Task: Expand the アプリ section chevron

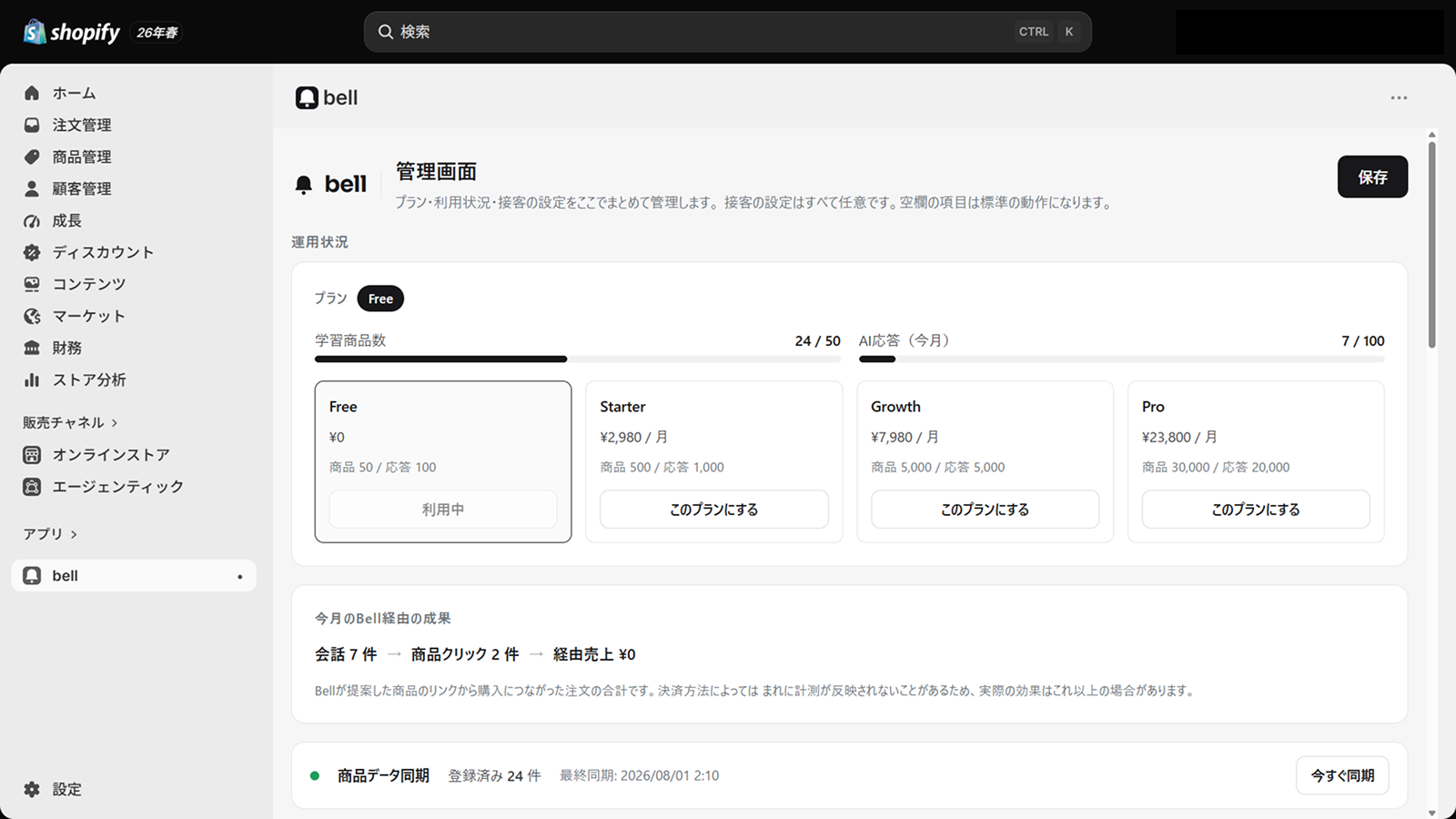Action: click(x=74, y=534)
